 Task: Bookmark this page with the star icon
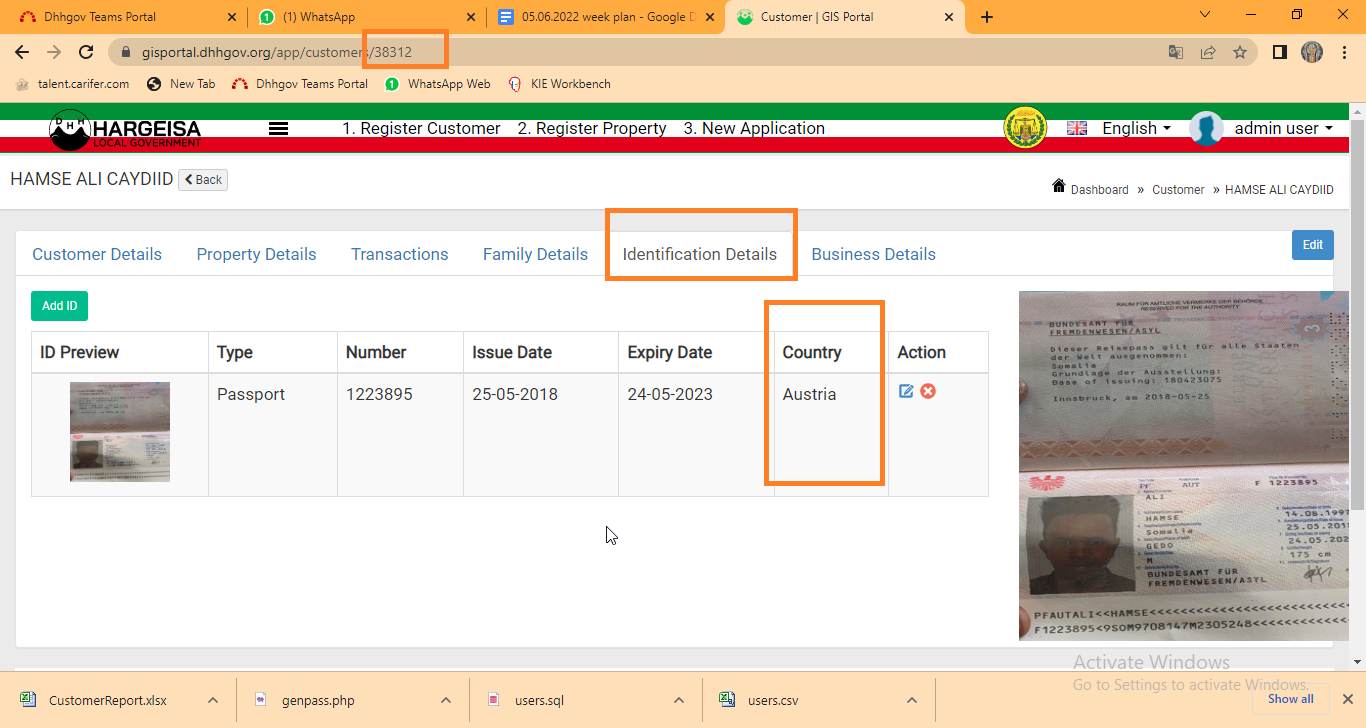[x=1240, y=52]
